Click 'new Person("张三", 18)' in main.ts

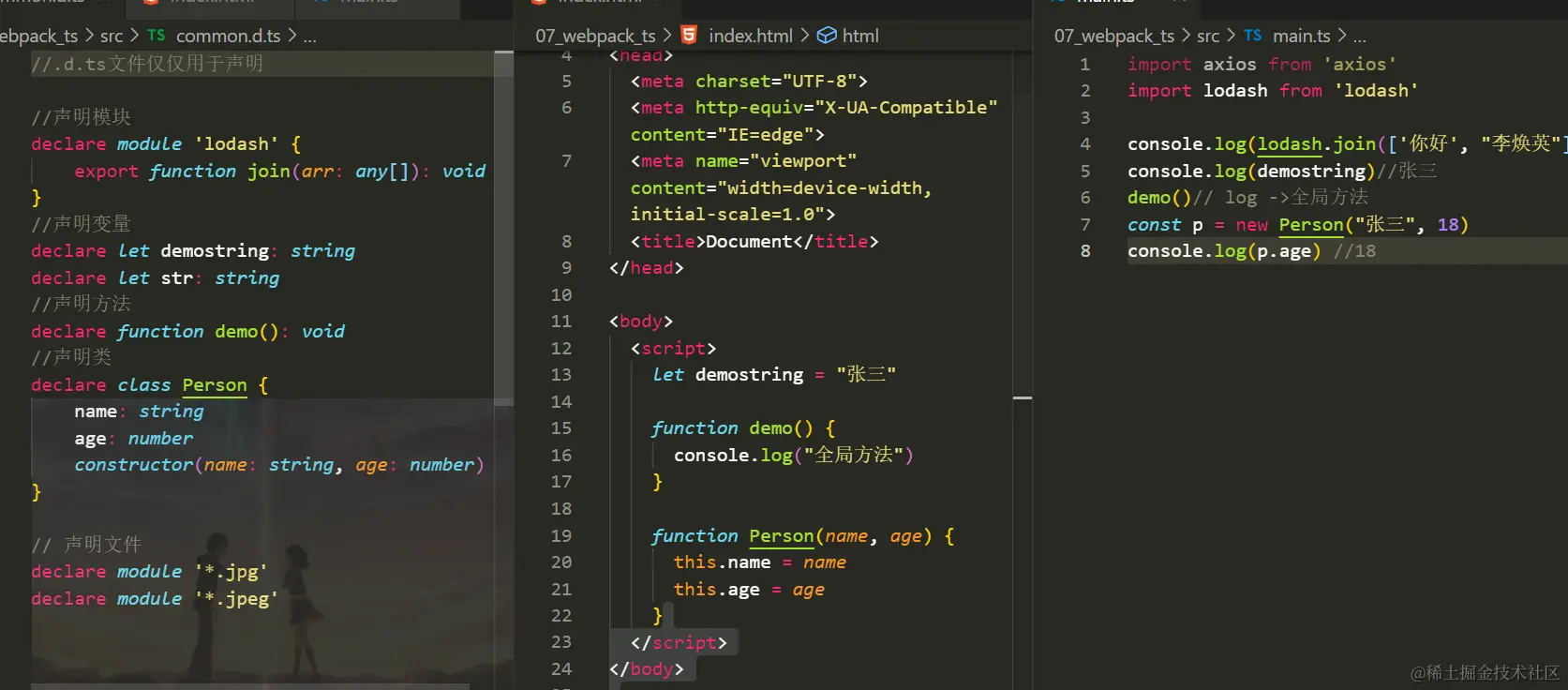[x=1351, y=224]
